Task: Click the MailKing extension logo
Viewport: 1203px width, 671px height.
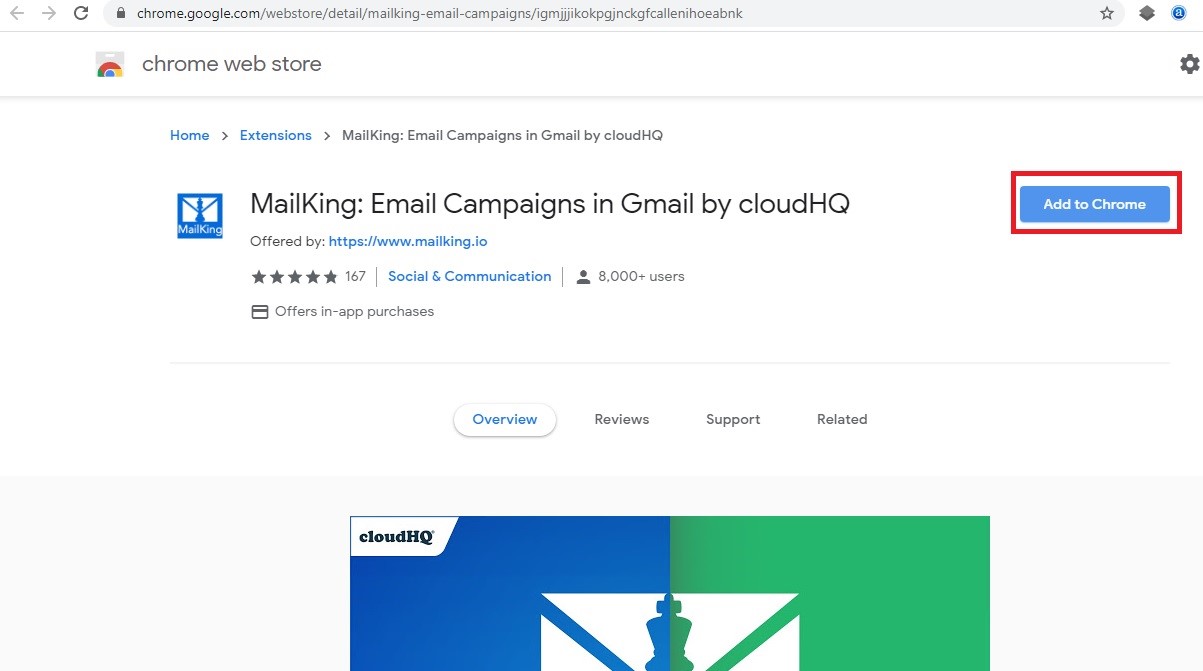Action: [200, 216]
